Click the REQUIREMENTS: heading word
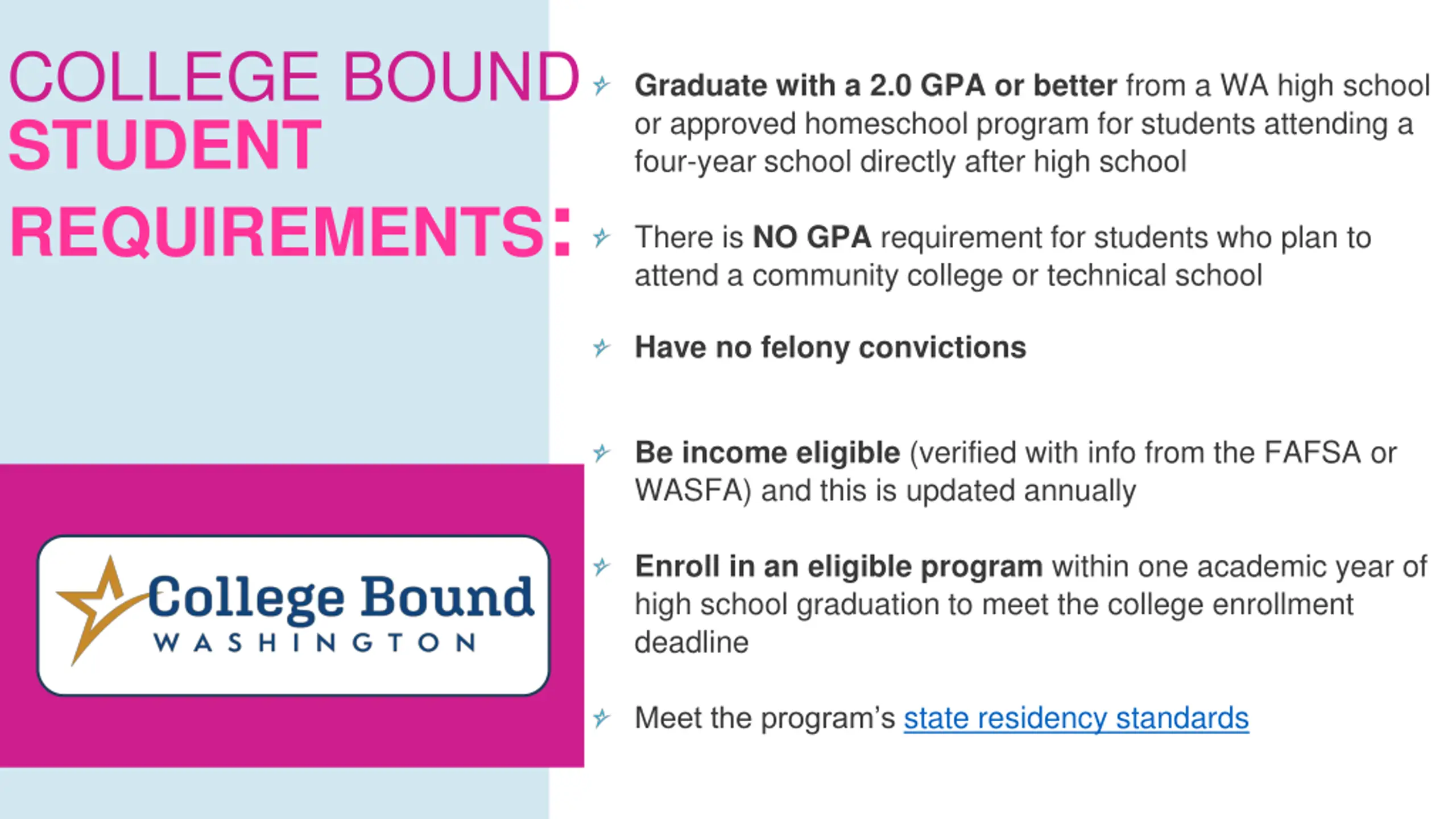This screenshot has width=1456, height=819. coord(290,232)
